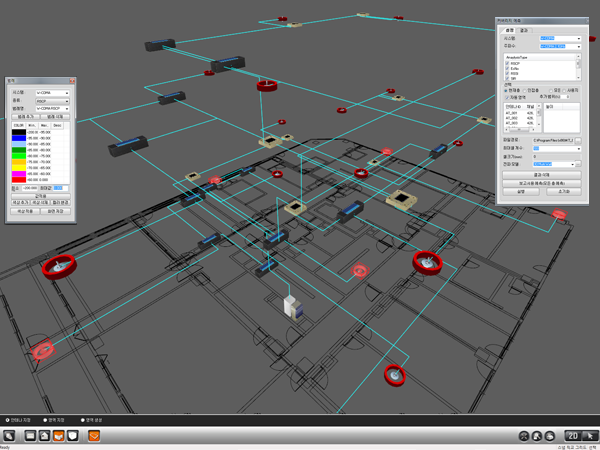
Task: Select the red ring antenna at the bottom right of the floor
Action: click(x=395, y=375)
